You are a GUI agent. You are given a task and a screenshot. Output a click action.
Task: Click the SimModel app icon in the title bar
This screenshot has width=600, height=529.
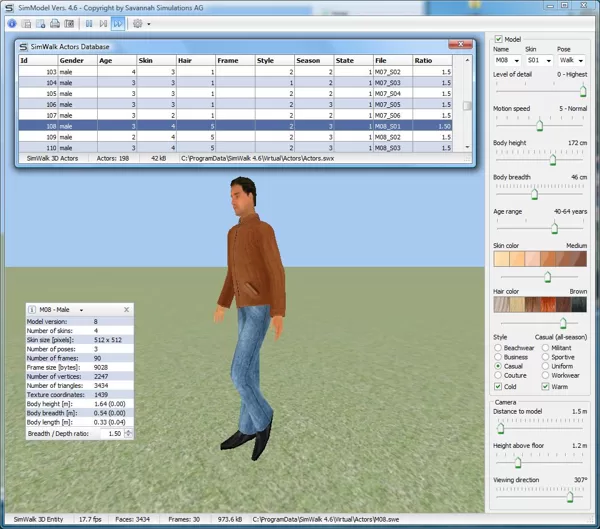point(10,8)
